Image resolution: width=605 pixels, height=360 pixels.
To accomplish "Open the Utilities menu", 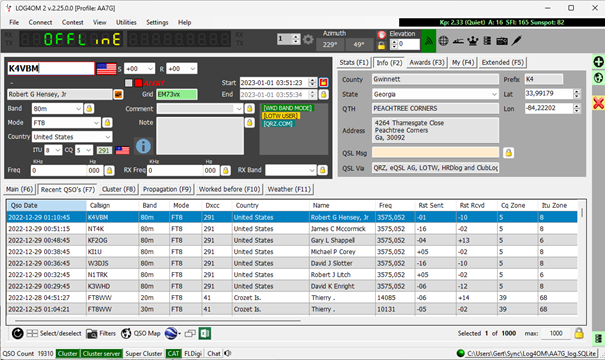I will [x=126, y=22].
